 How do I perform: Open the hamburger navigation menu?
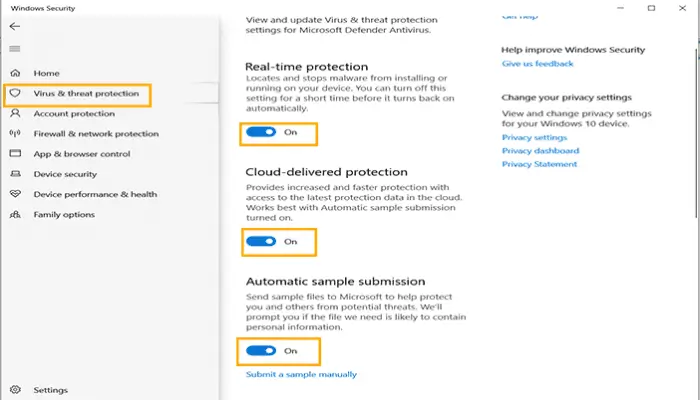pyautogui.click(x=14, y=49)
